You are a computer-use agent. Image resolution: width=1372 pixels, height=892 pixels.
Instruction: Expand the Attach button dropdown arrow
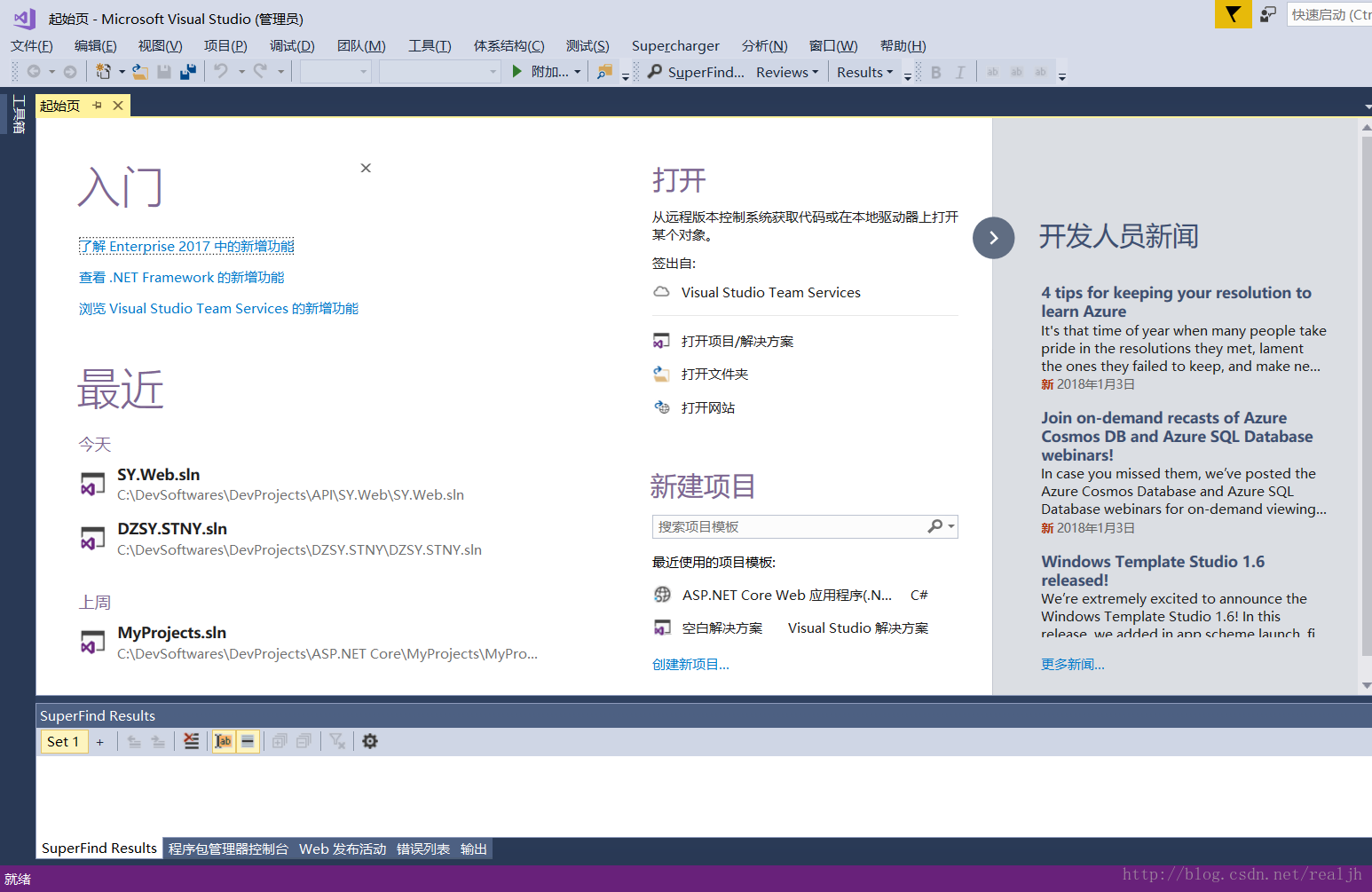pos(578,72)
